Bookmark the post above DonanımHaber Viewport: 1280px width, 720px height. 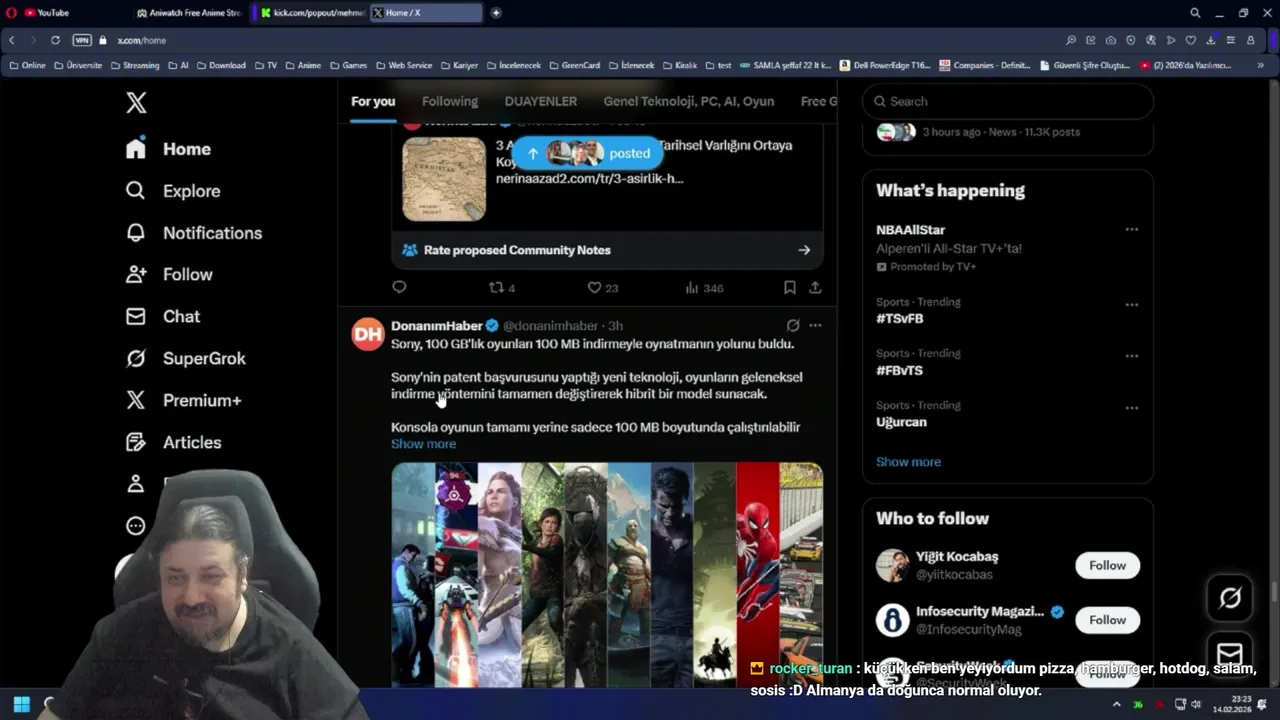click(x=789, y=287)
